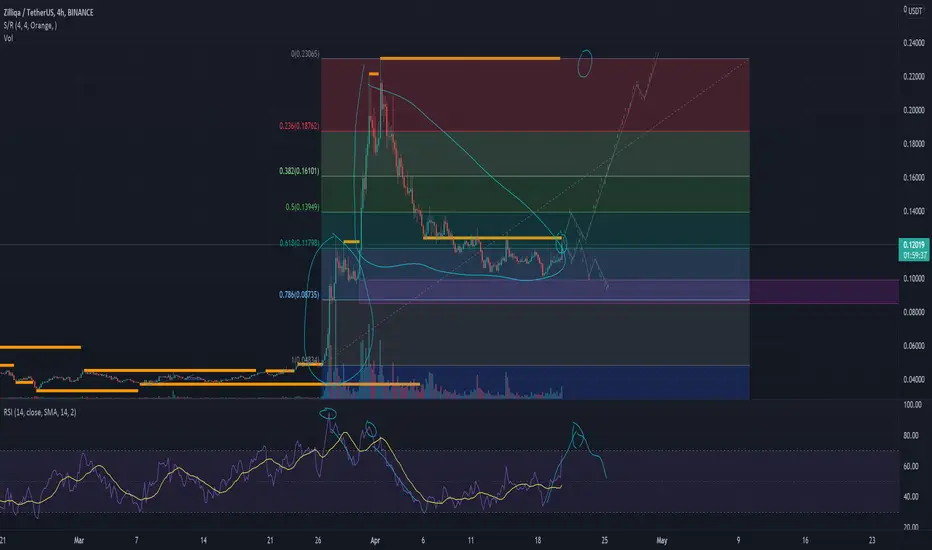The image size is (932, 550).
Task: Click 0.16000 on the price axis
Action: [x=914, y=178]
